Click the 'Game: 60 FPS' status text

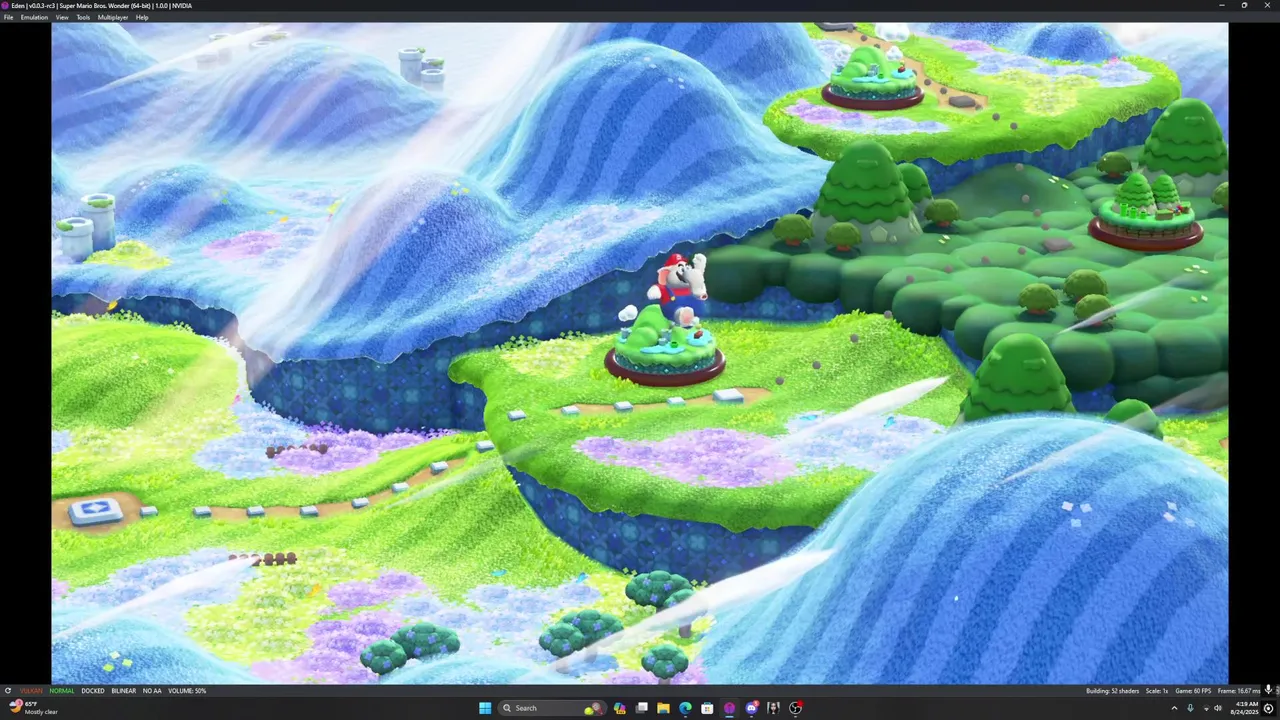[1193, 691]
